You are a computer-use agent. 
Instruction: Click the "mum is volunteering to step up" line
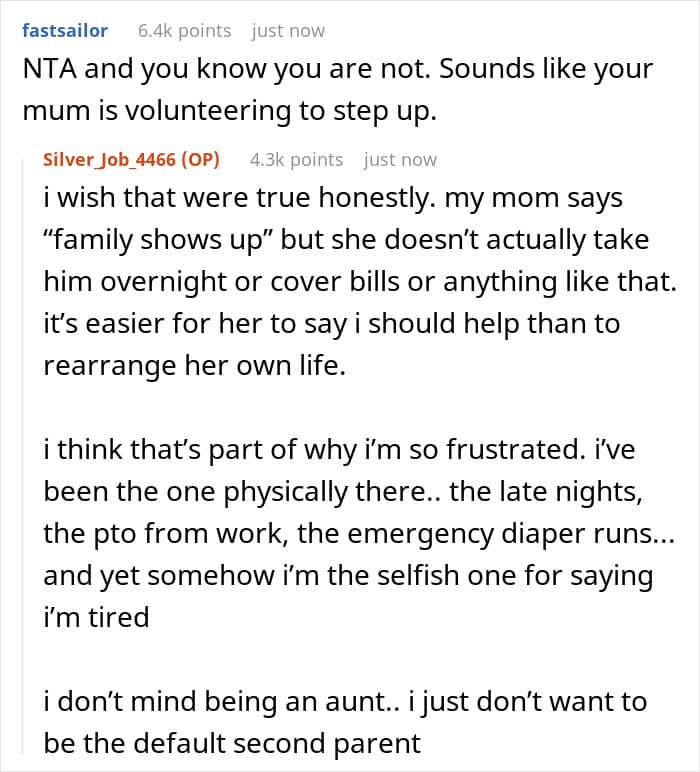tap(229, 111)
